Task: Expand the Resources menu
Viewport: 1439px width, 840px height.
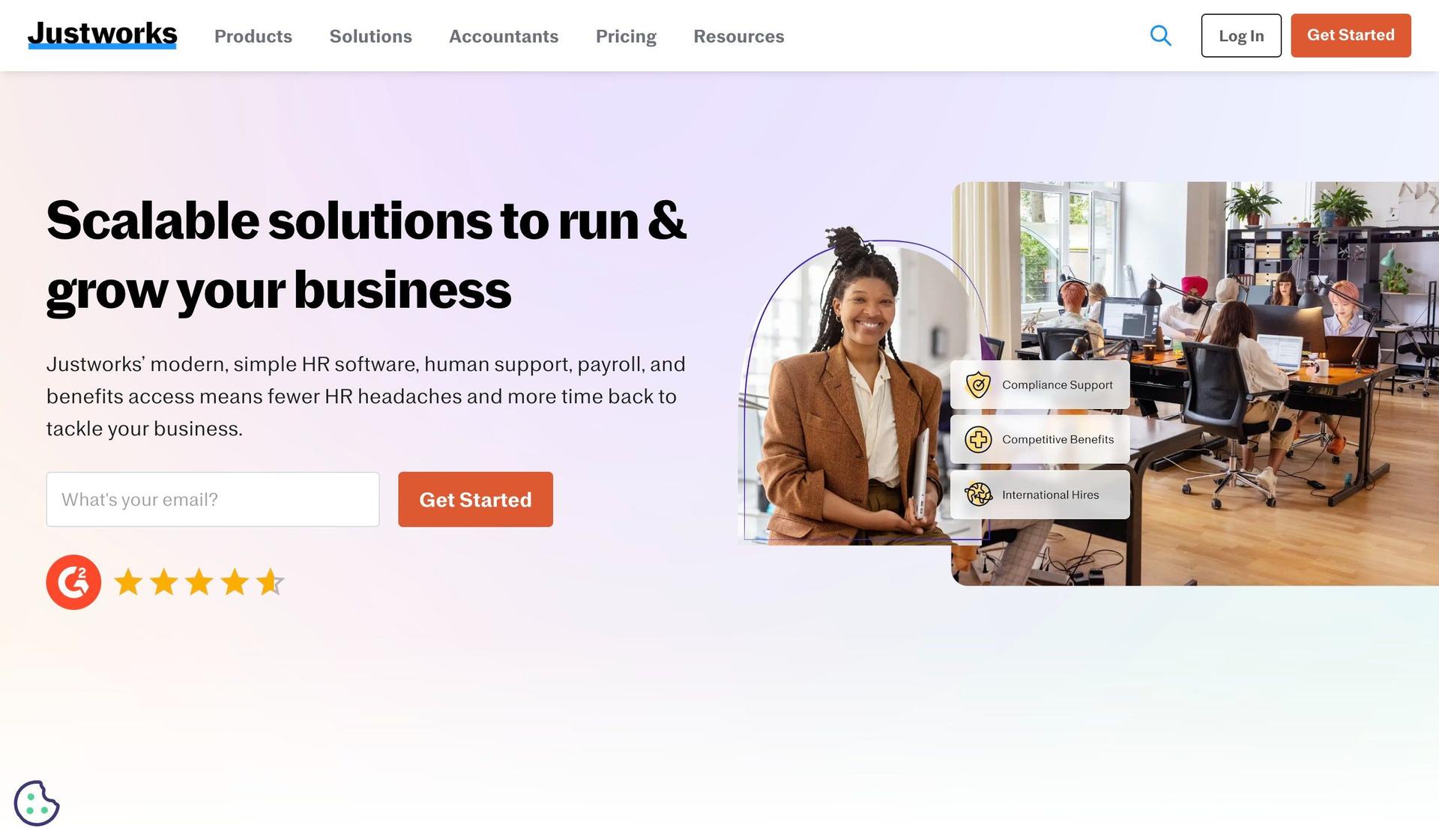Action: (x=738, y=36)
